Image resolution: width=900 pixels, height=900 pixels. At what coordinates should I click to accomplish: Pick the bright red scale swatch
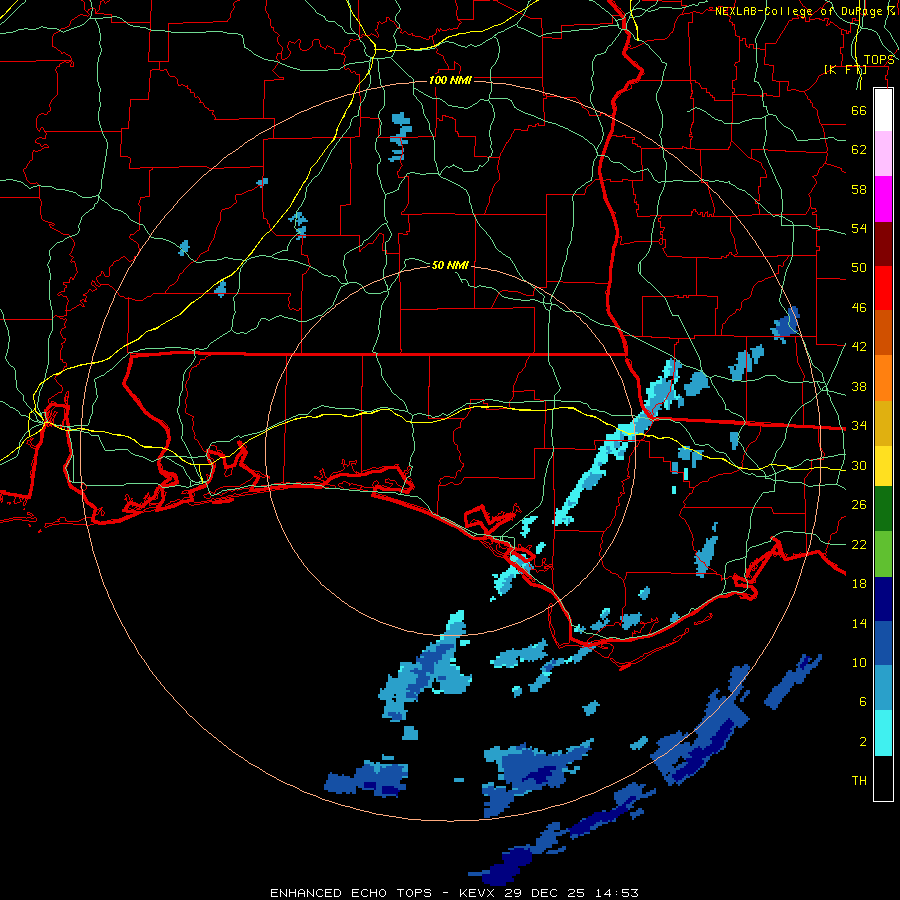[x=883, y=289]
